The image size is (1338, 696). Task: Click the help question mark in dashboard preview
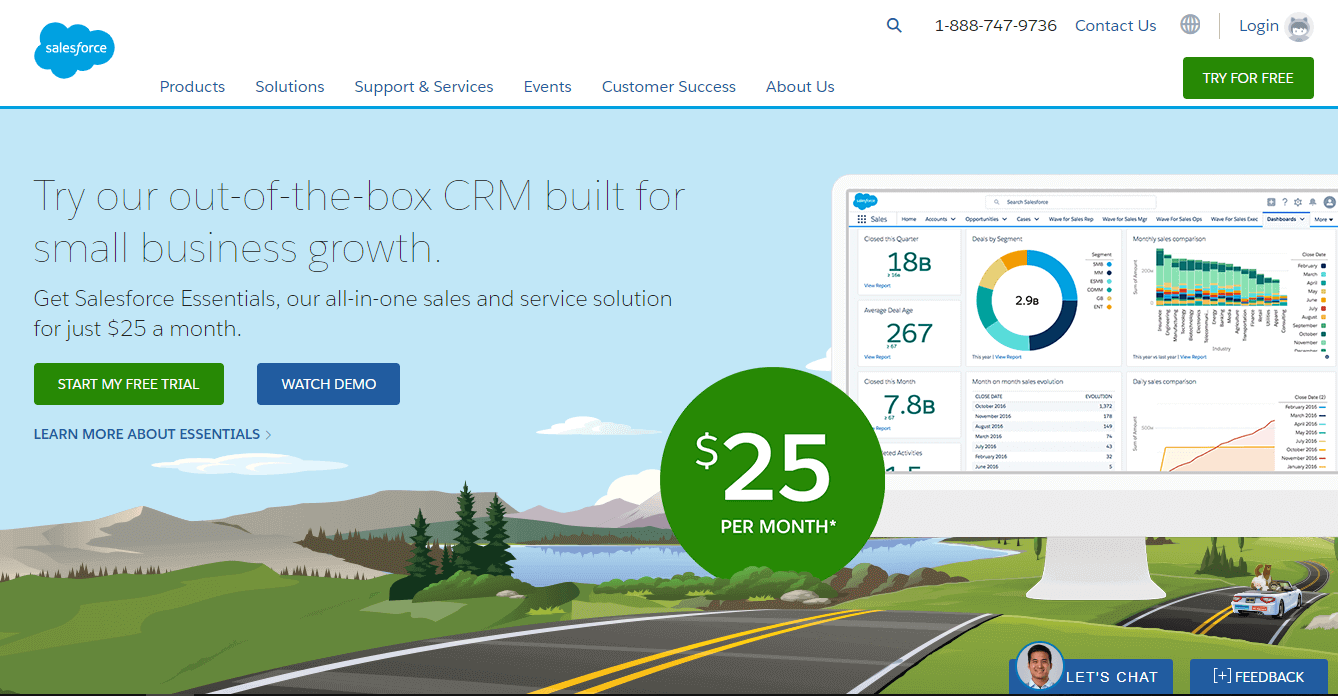point(1285,202)
